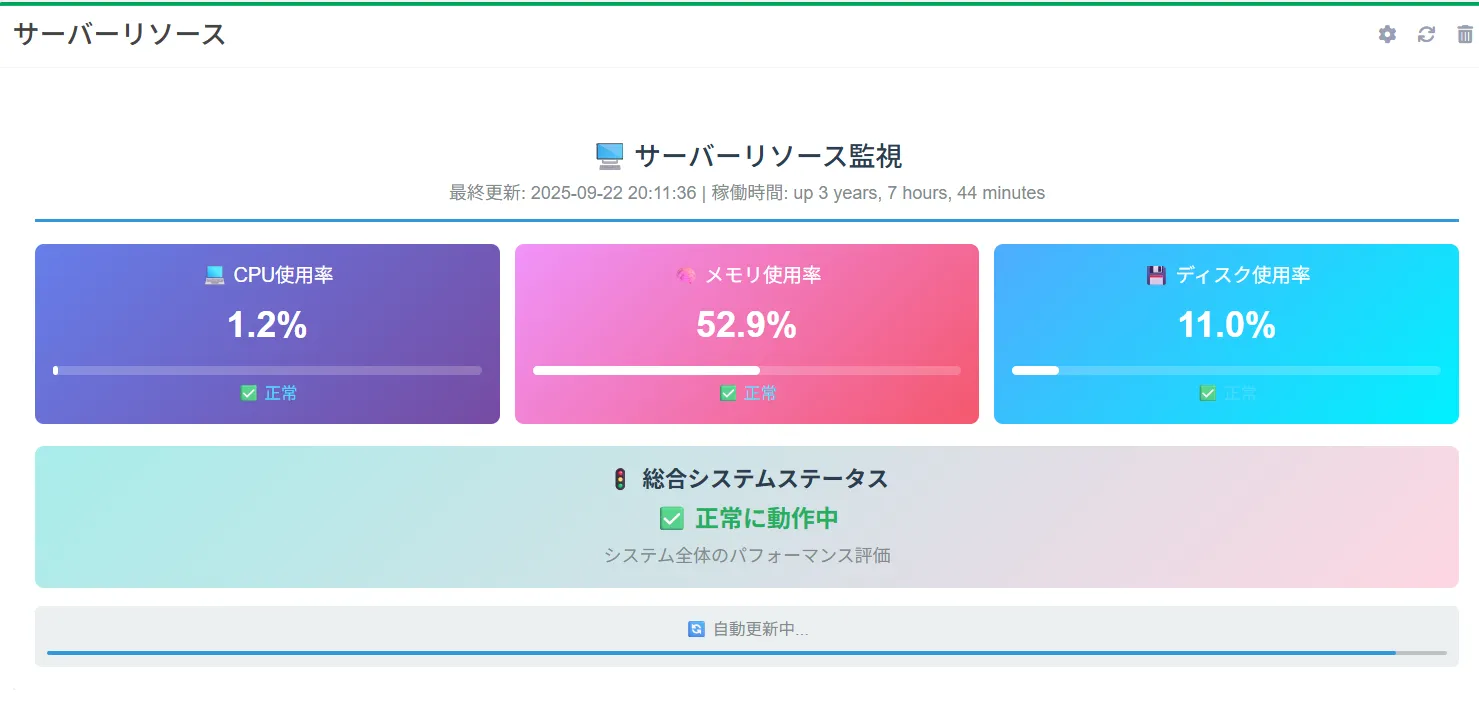Click the サーバーリソース widget title
The height and width of the screenshot is (704, 1479).
click(119, 34)
